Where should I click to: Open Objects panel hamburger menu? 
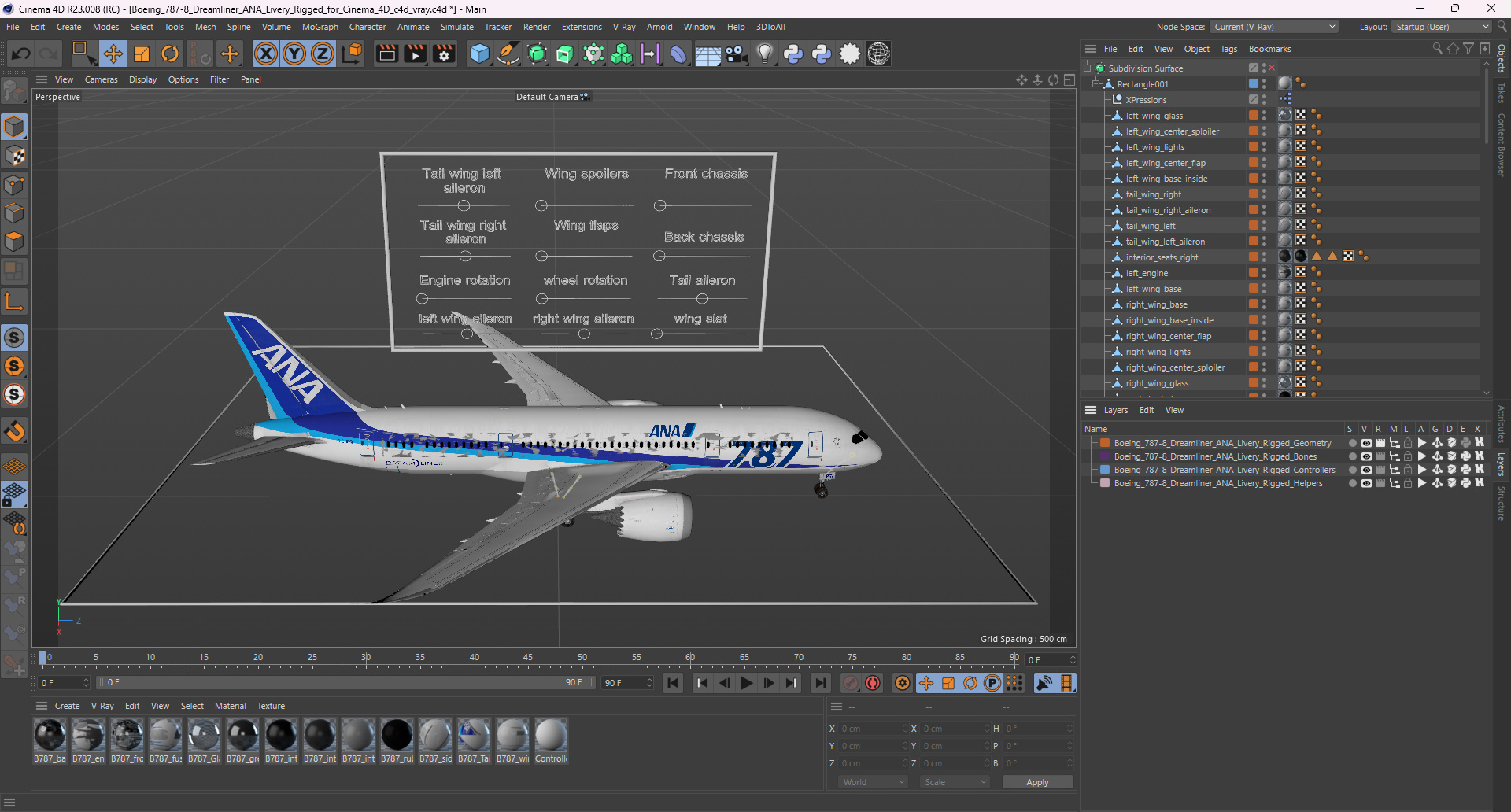(x=1090, y=49)
